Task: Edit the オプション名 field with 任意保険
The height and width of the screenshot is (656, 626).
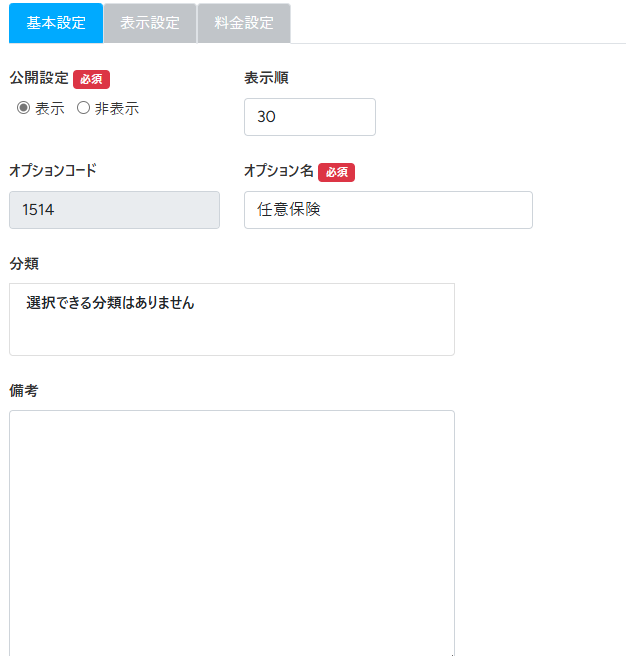Action: tap(387, 210)
